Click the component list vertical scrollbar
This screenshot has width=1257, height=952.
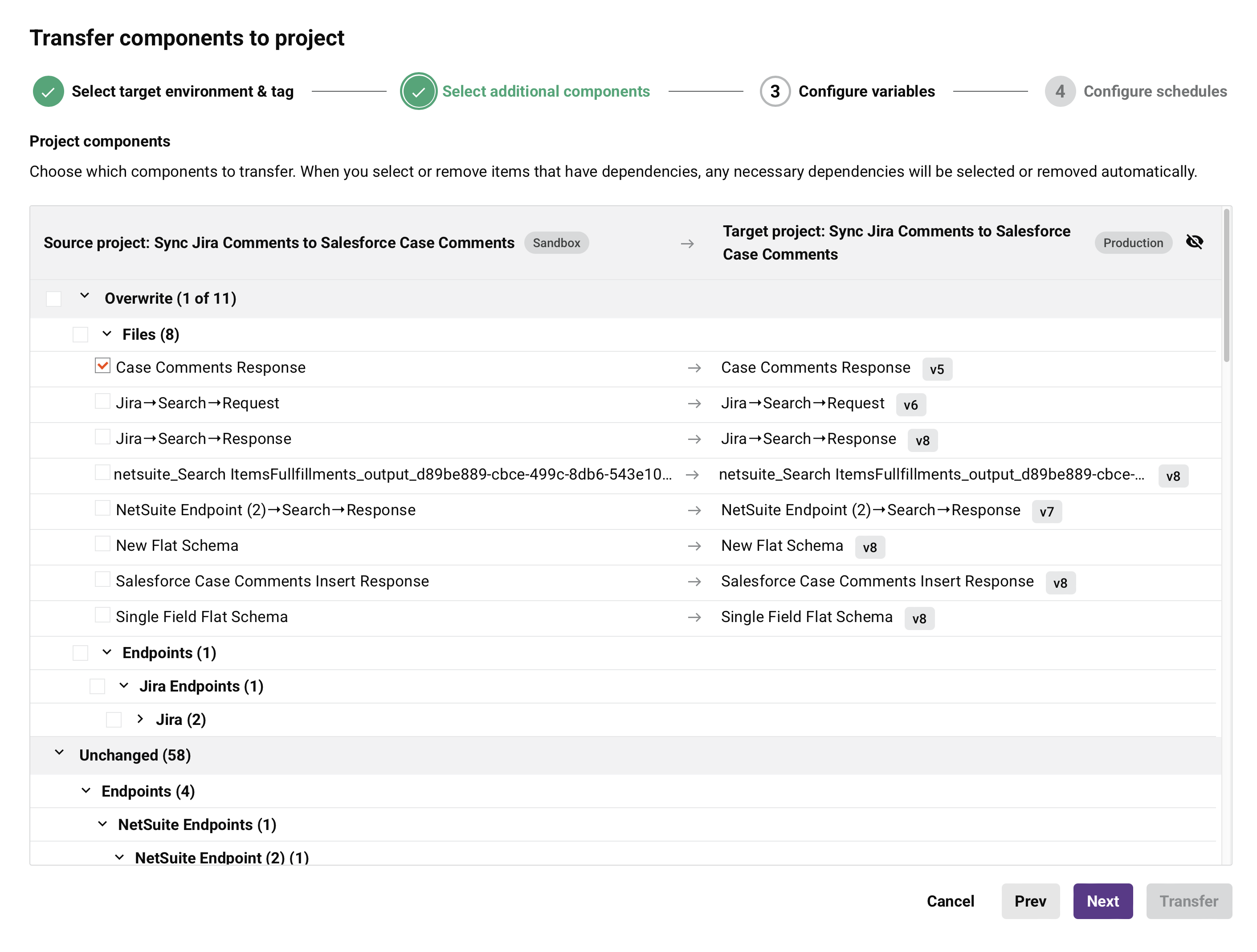click(x=1226, y=284)
